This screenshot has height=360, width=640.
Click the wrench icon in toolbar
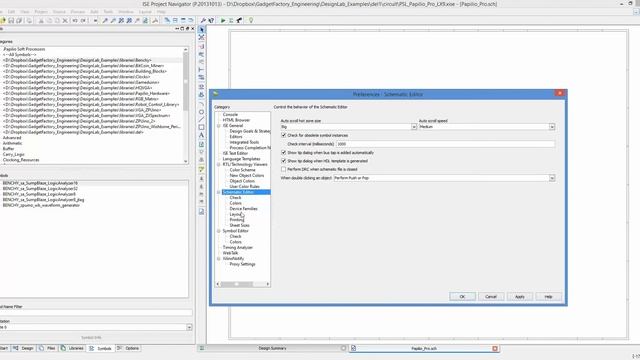203,20
